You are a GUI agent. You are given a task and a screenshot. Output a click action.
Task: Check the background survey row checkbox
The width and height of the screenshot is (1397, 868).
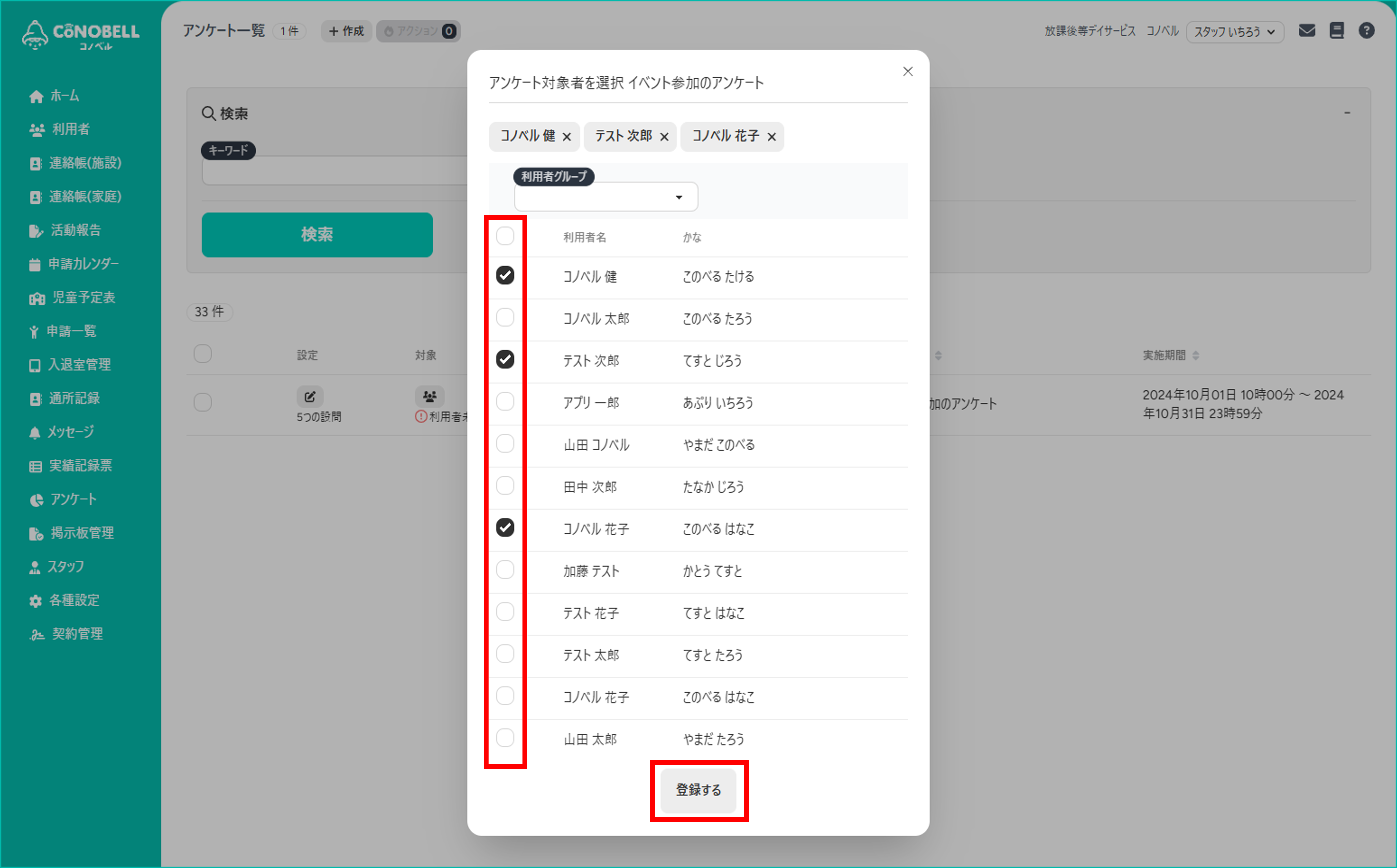click(203, 402)
